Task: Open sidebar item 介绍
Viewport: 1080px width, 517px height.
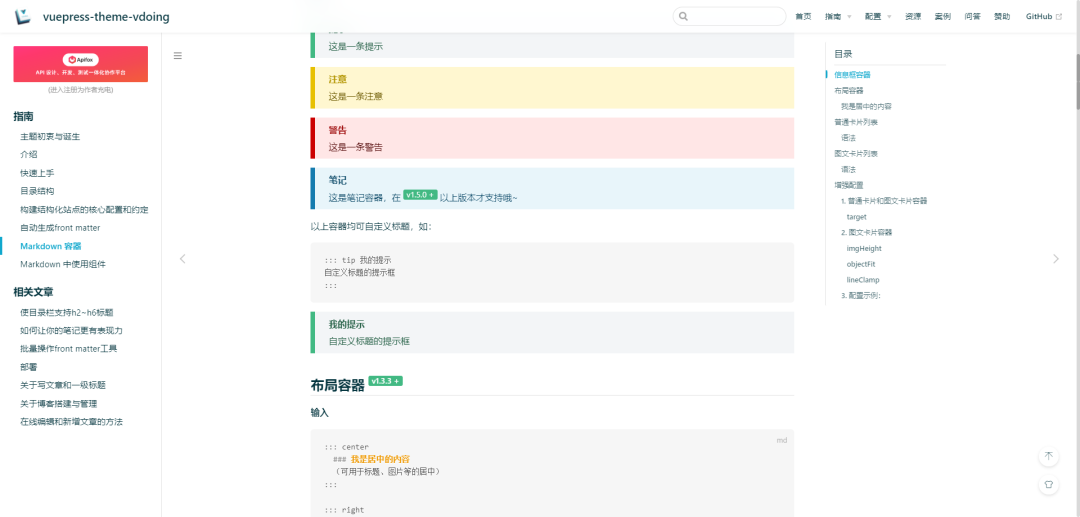Action: tap(29, 154)
